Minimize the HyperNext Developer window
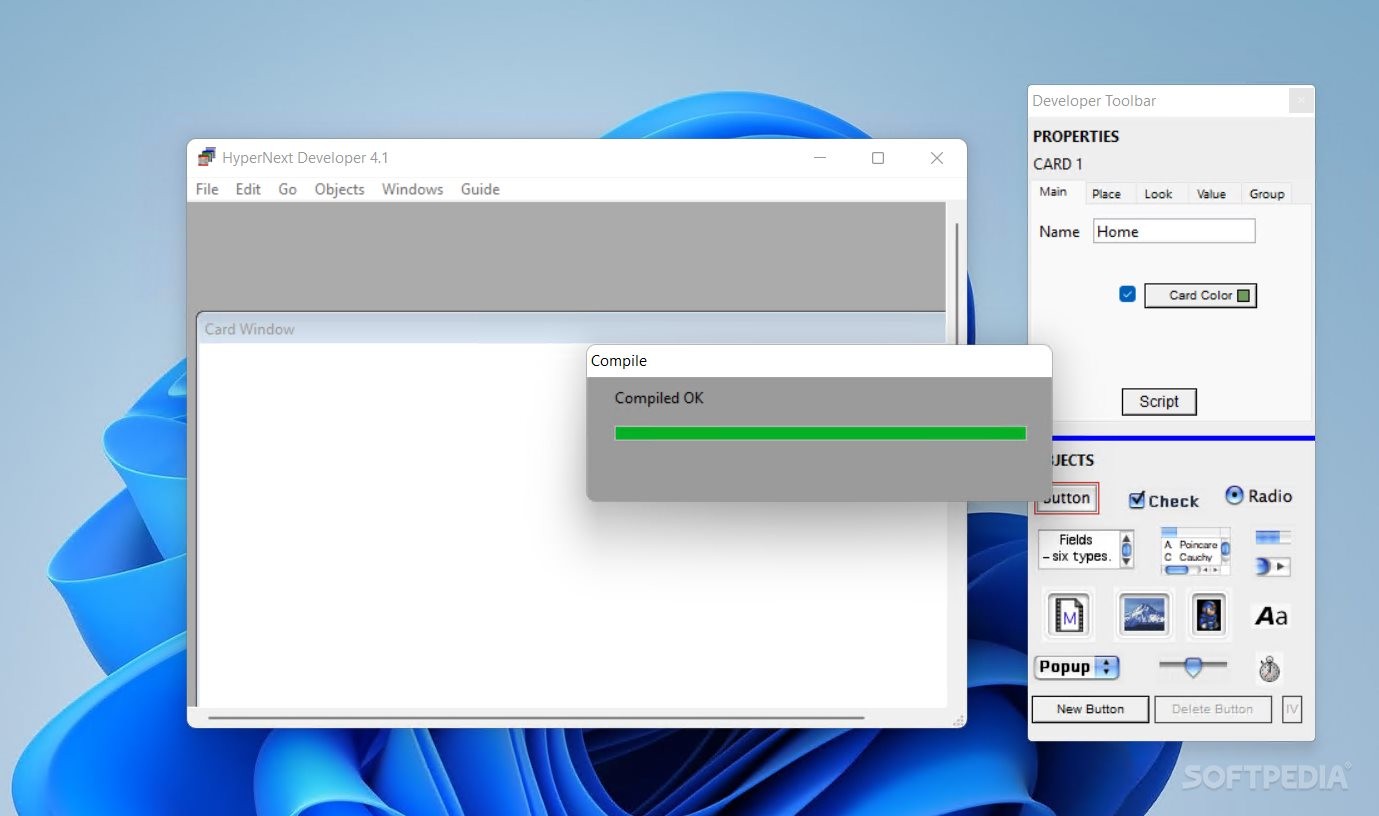Image resolution: width=1379 pixels, height=816 pixels. point(820,157)
